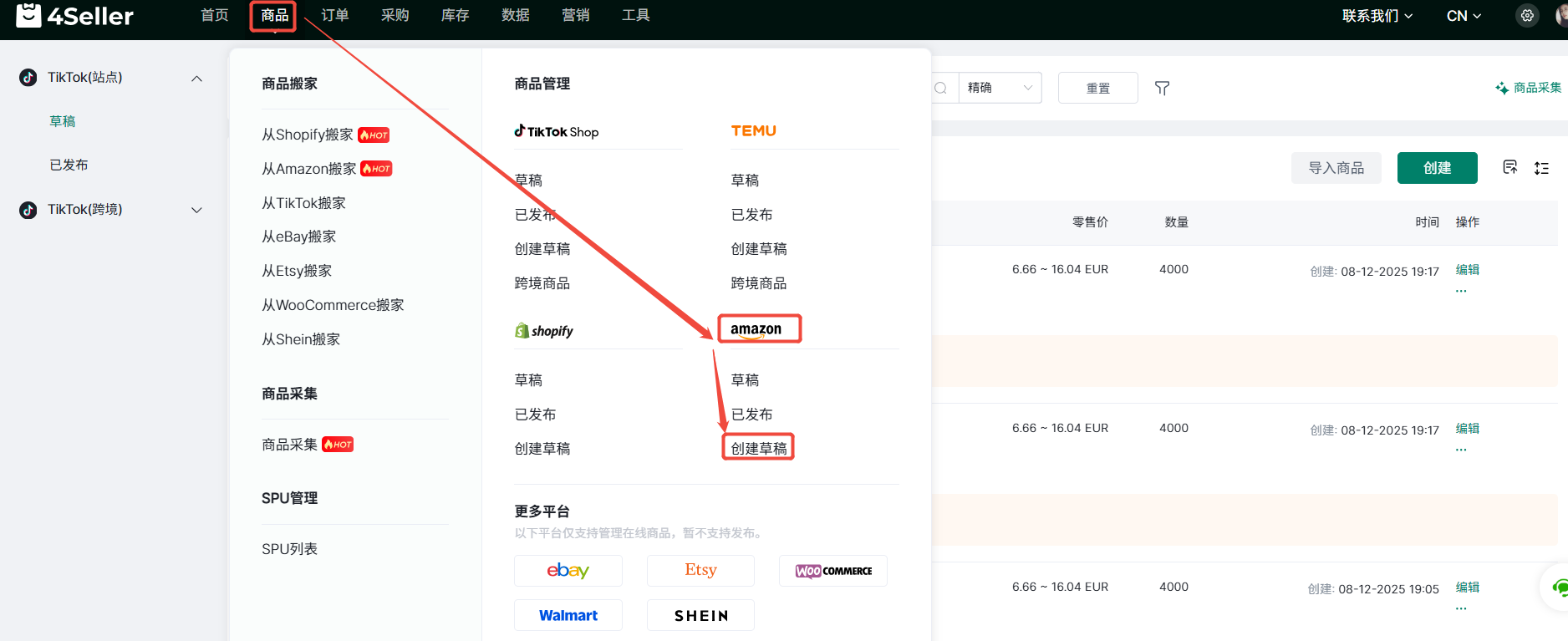Open the WooCommerce platform card
Image resolution: width=1568 pixels, height=641 pixels.
(x=833, y=571)
